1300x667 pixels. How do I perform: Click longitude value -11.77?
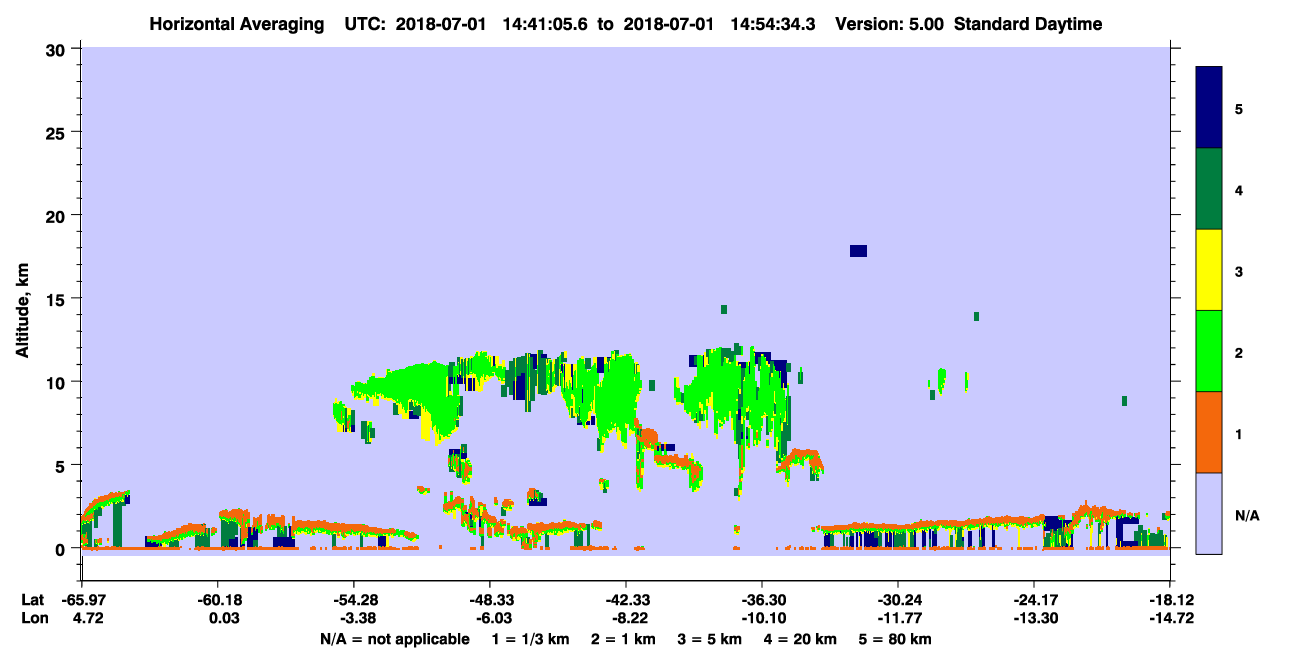(x=899, y=618)
